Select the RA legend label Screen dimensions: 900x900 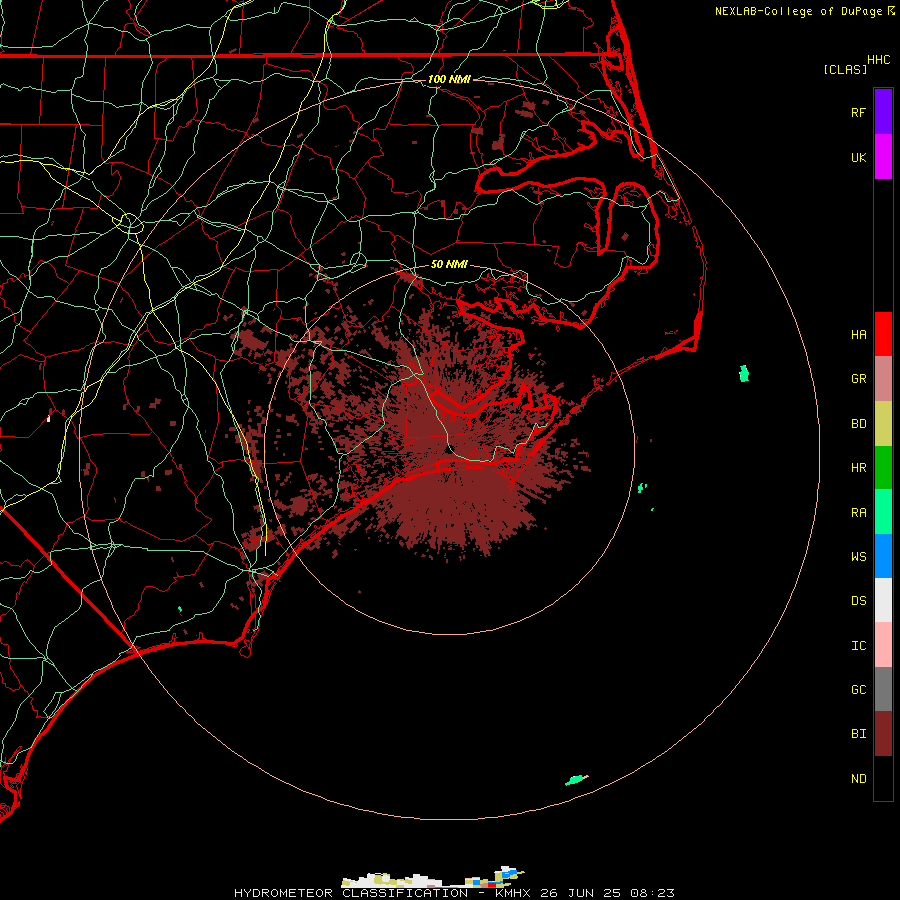[858, 513]
